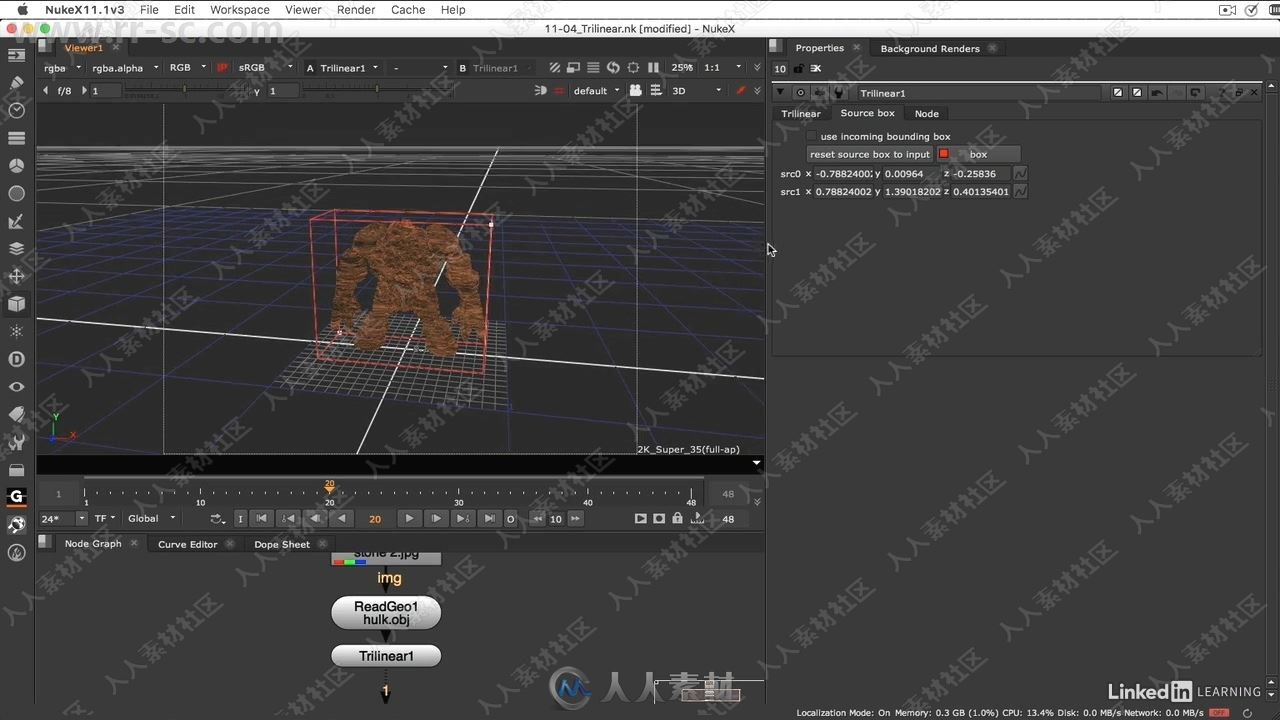Play the timeline forward
This screenshot has width=1280, height=720.
(x=409, y=518)
